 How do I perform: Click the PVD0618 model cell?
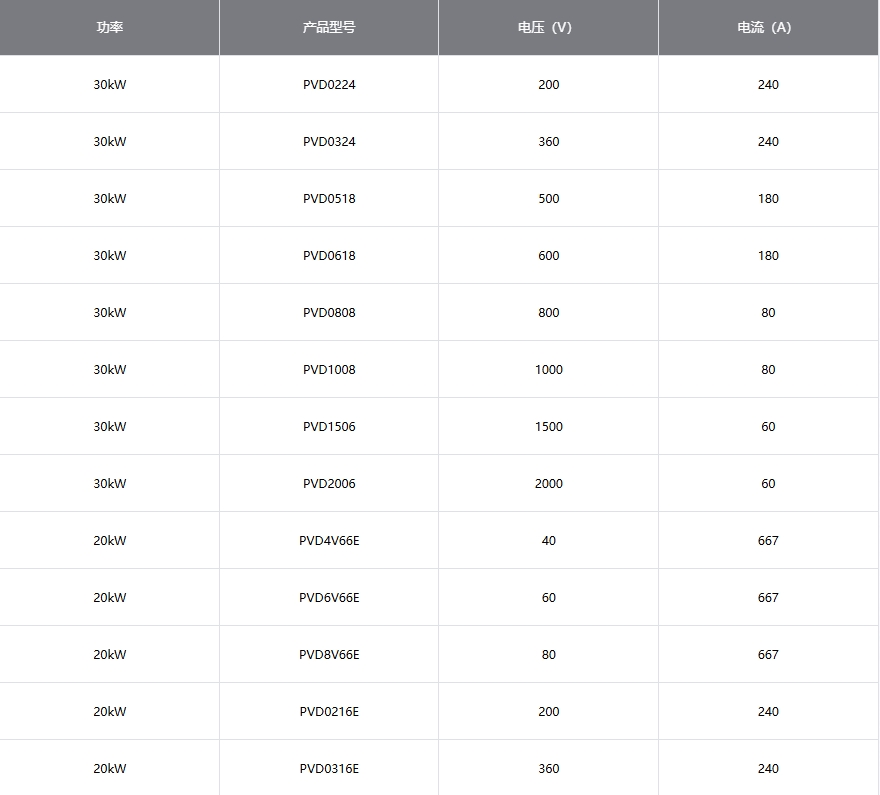329,256
